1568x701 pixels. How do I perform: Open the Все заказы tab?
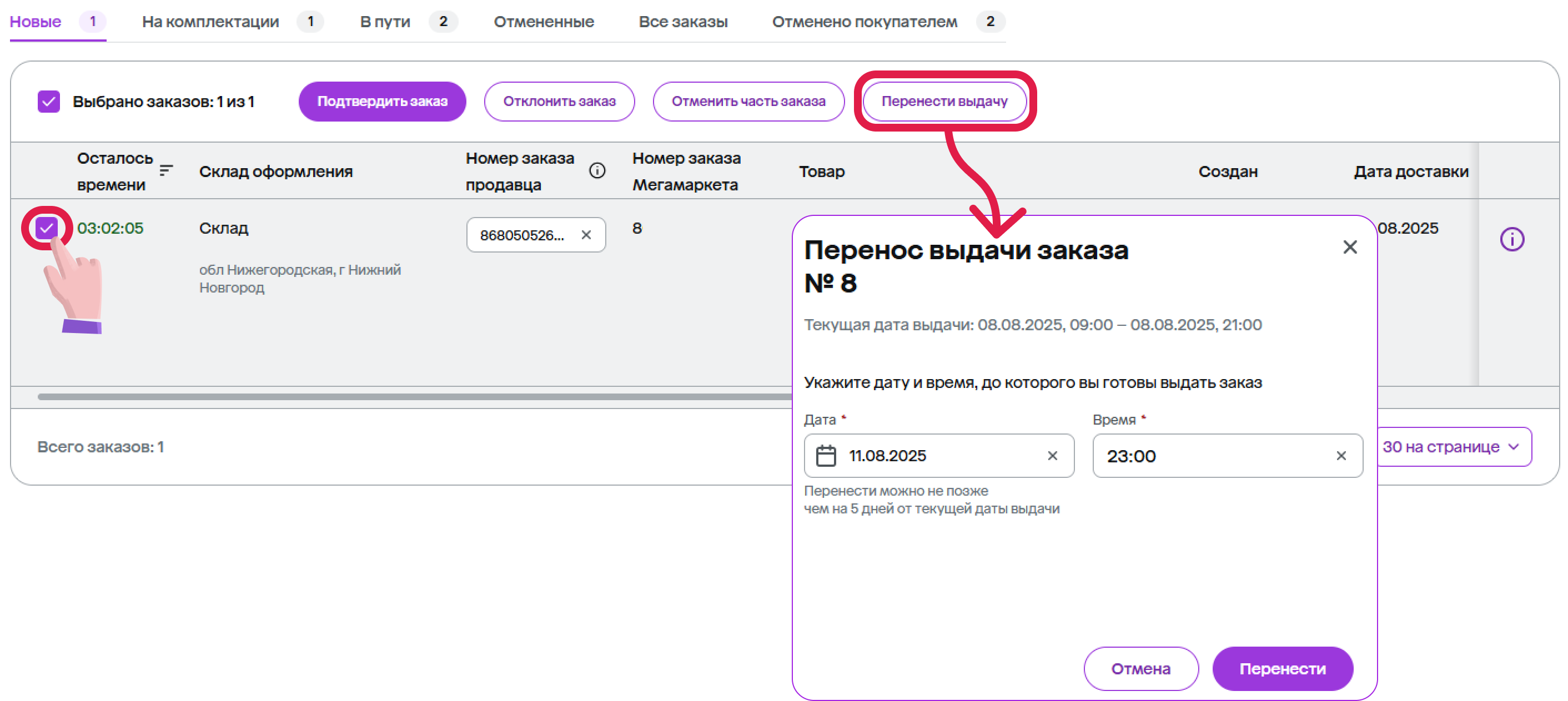[x=683, y=21]
